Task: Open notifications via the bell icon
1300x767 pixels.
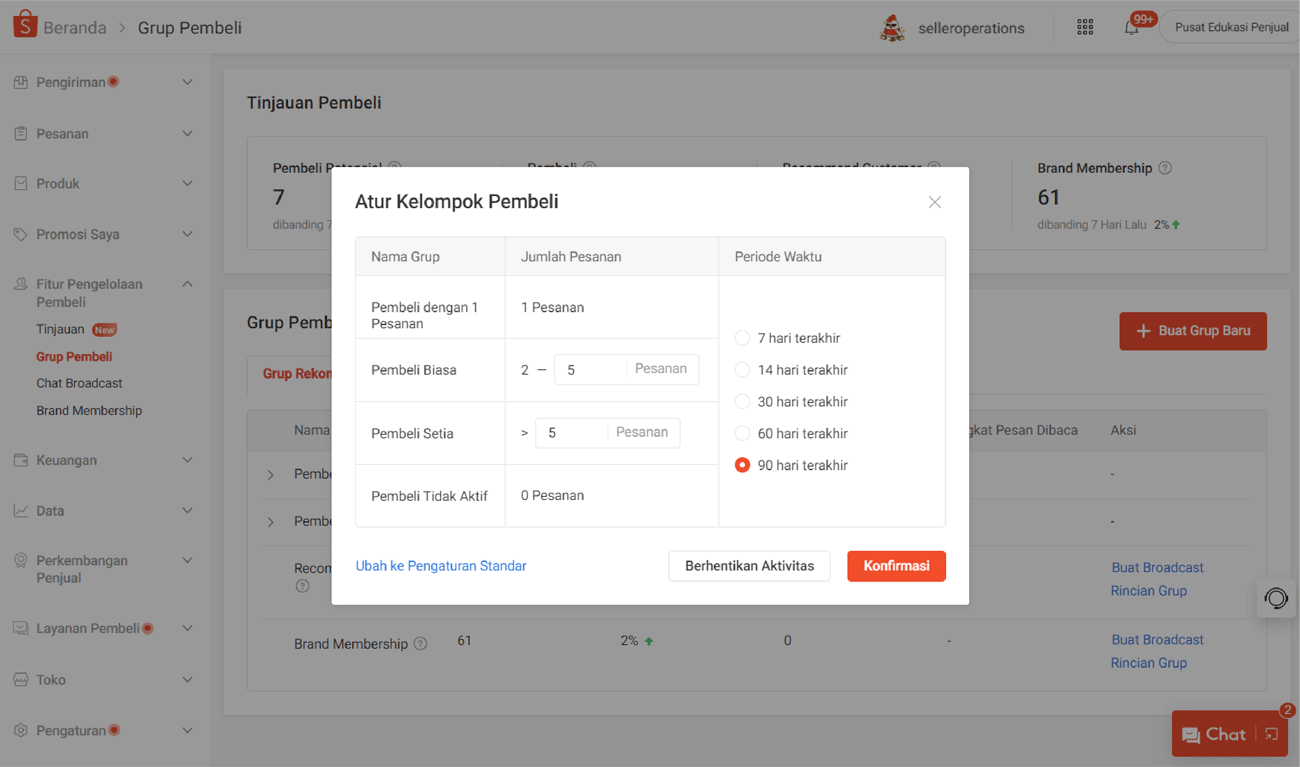Action: (x=1131, y=27)
